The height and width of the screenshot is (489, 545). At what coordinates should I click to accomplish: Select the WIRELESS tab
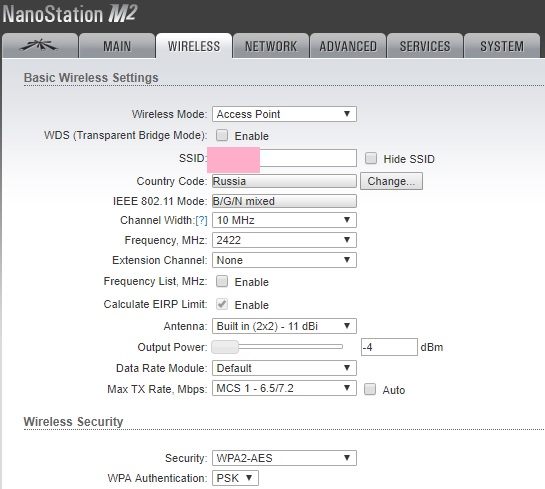pyautogui.click(x=194, y=46)
